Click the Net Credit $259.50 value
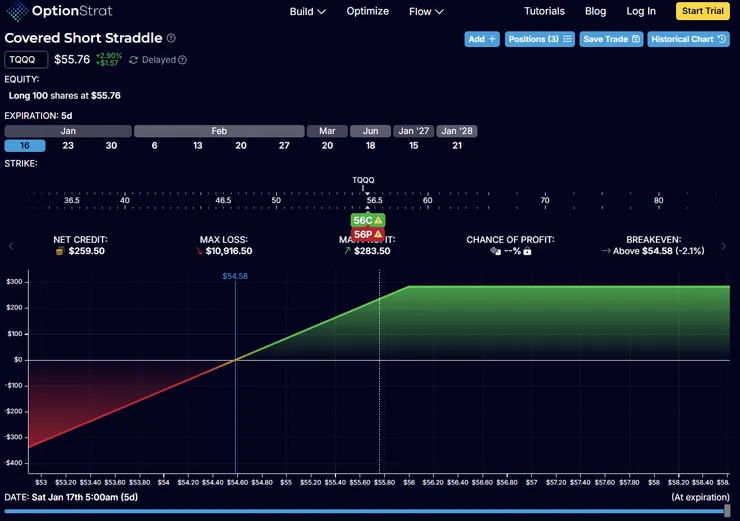The height and width of the screenshot is (521, 740). point(86,251)
